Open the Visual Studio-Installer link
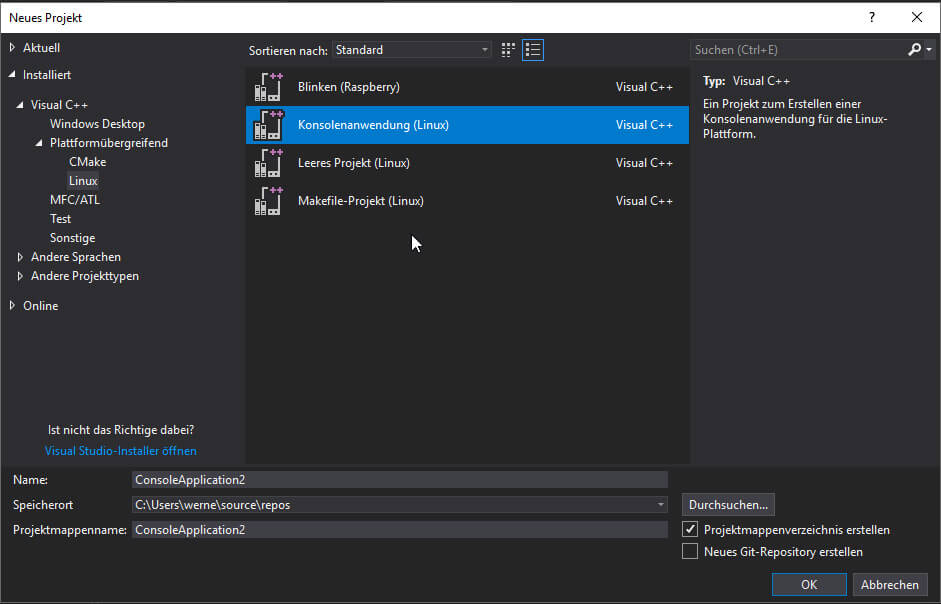 click(120, 451)
